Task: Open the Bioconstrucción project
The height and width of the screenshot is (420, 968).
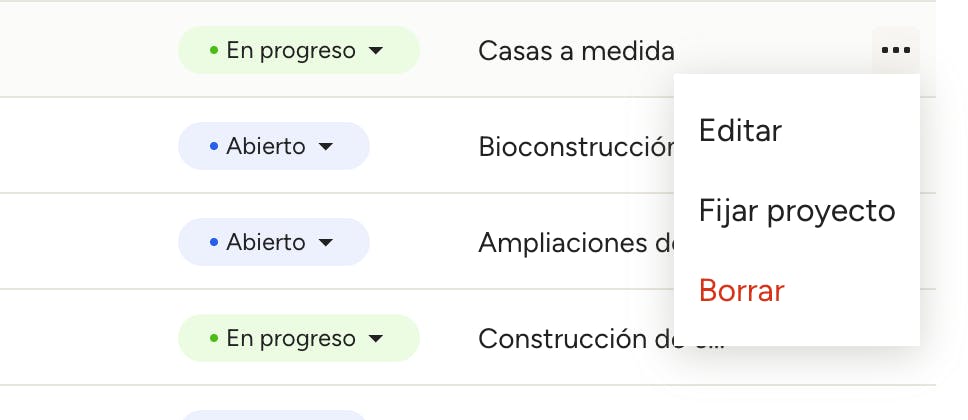Action: coord(576,146)
